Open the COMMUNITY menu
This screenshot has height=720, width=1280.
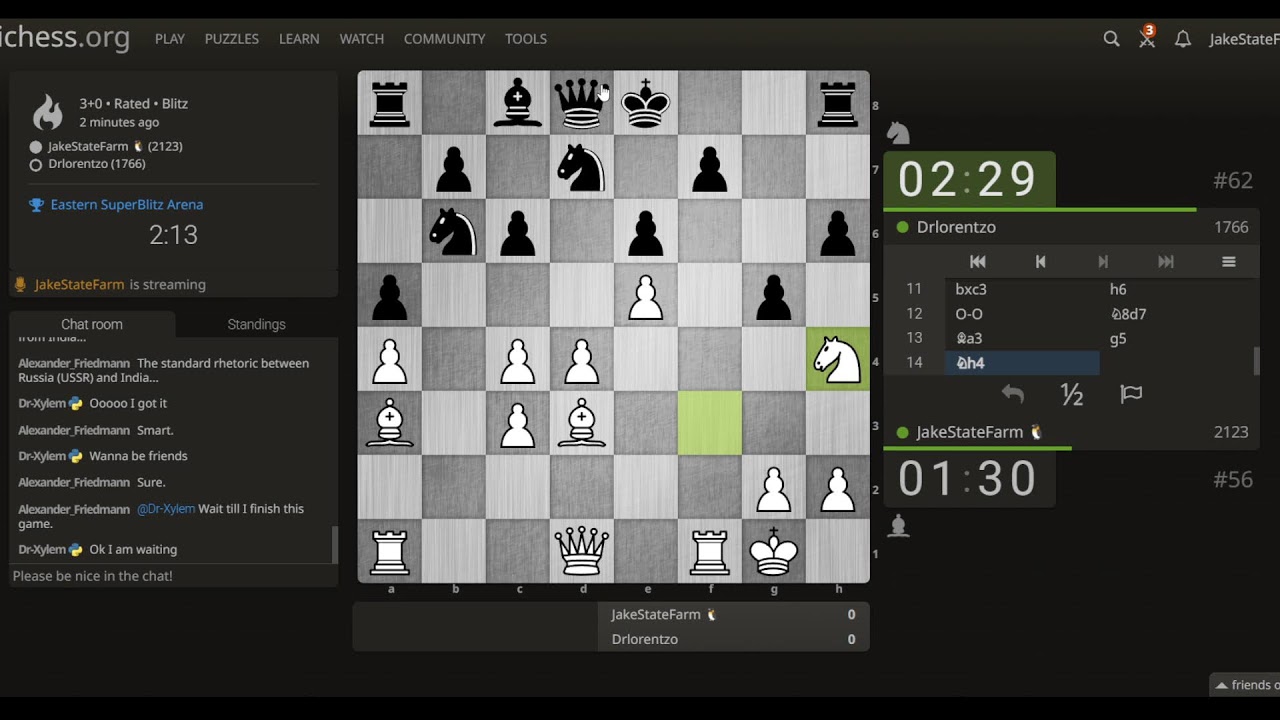point(445,39)
